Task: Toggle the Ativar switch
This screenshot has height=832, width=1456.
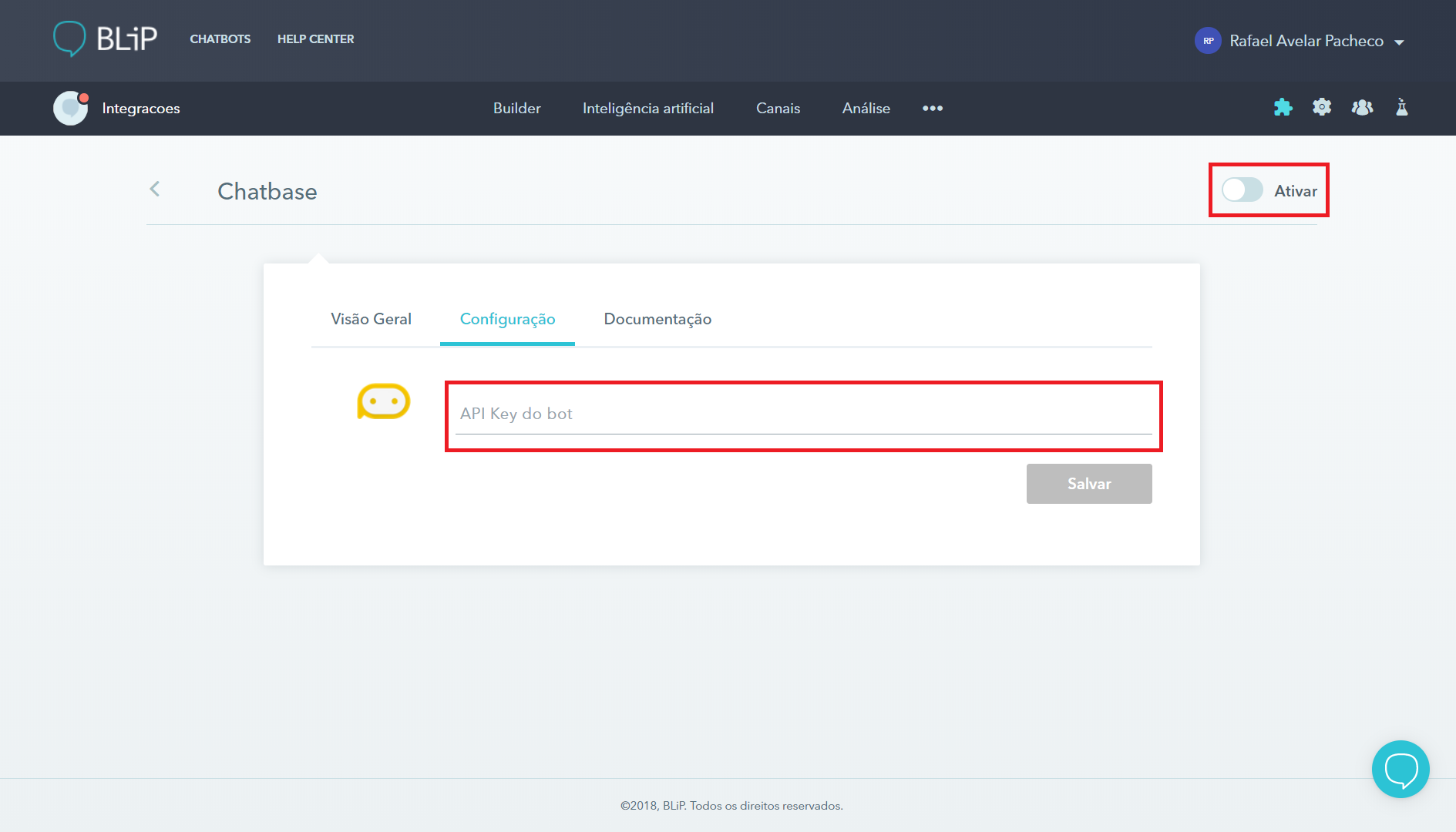Action: (1242, 190)
